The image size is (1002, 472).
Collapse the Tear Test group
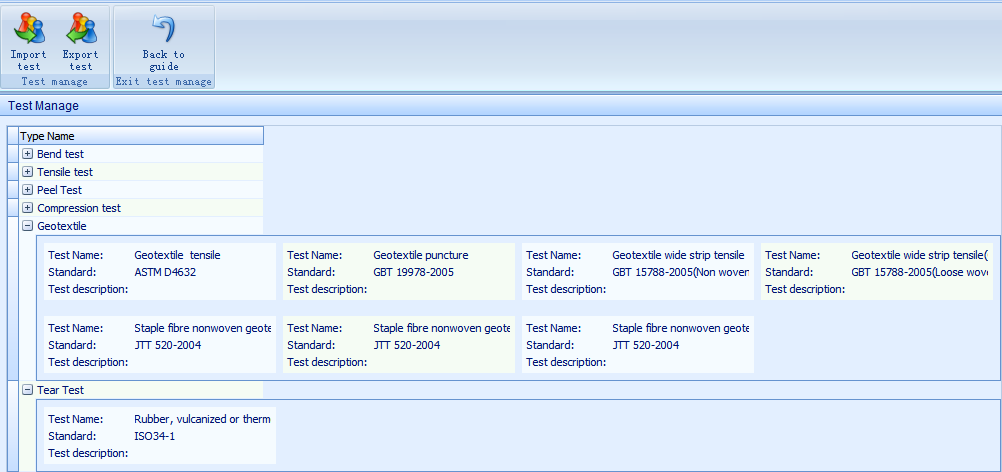[28, 390]
